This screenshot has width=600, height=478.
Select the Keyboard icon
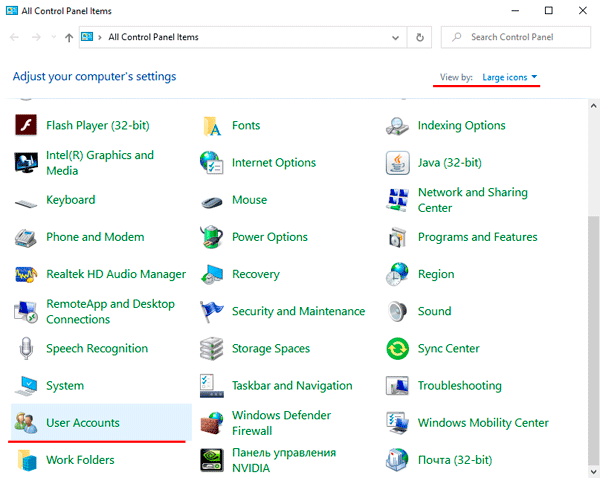pyautogui.click(x=26, y=203)
